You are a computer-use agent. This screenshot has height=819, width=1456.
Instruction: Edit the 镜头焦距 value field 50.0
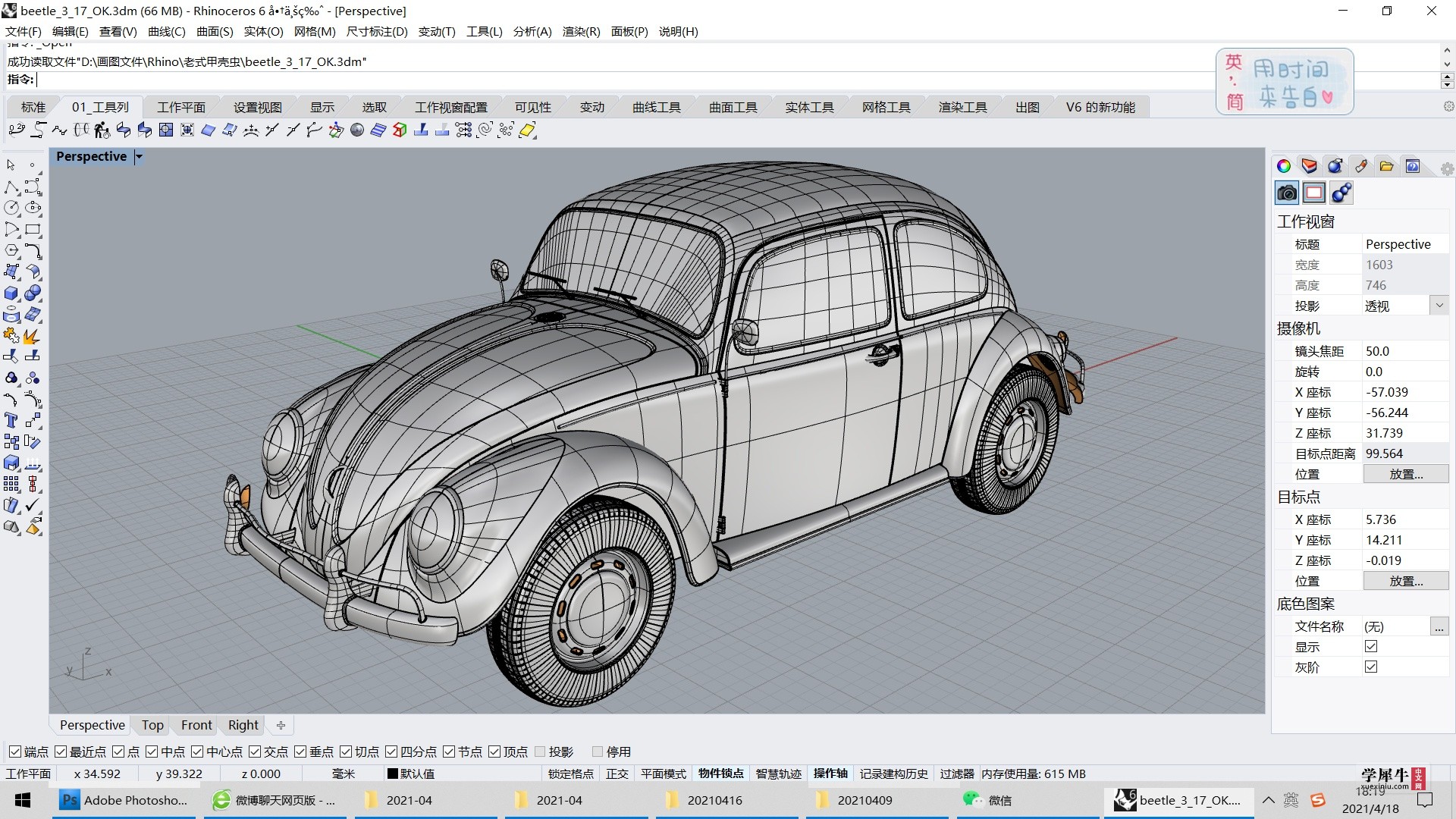click(1405, 351)
